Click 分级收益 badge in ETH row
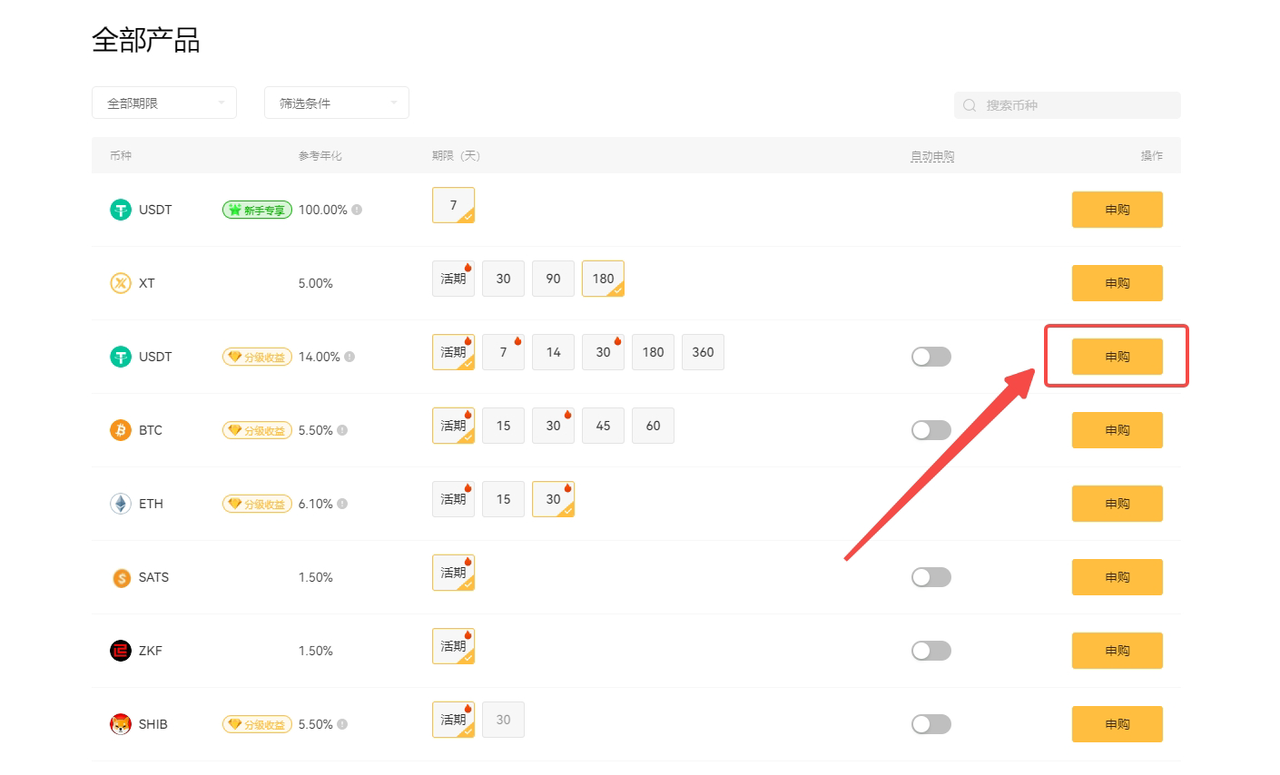Screen dimensions: 1280x775 [x=257, y=504]
